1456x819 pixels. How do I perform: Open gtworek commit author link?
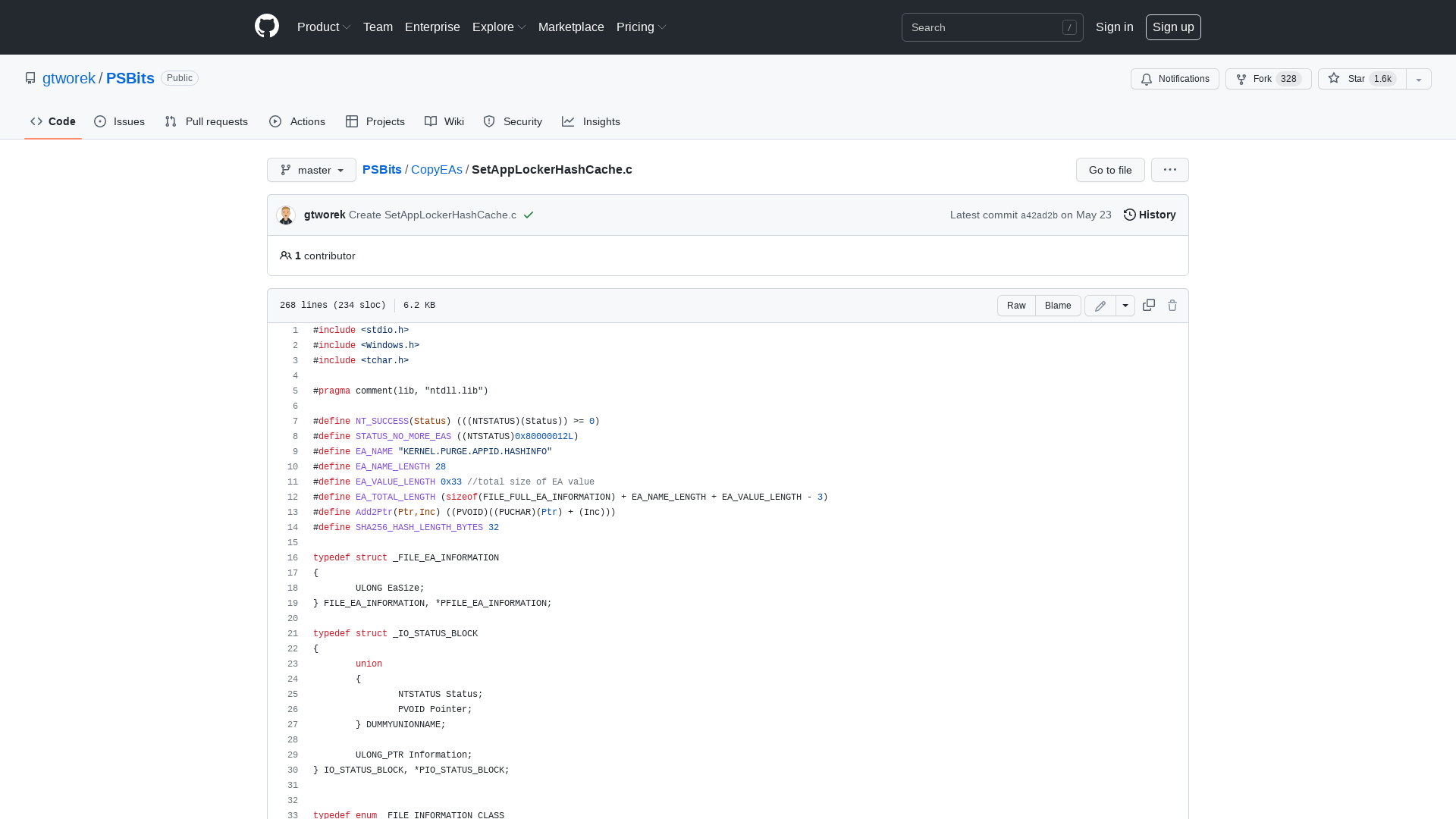(x=325, y=215)
